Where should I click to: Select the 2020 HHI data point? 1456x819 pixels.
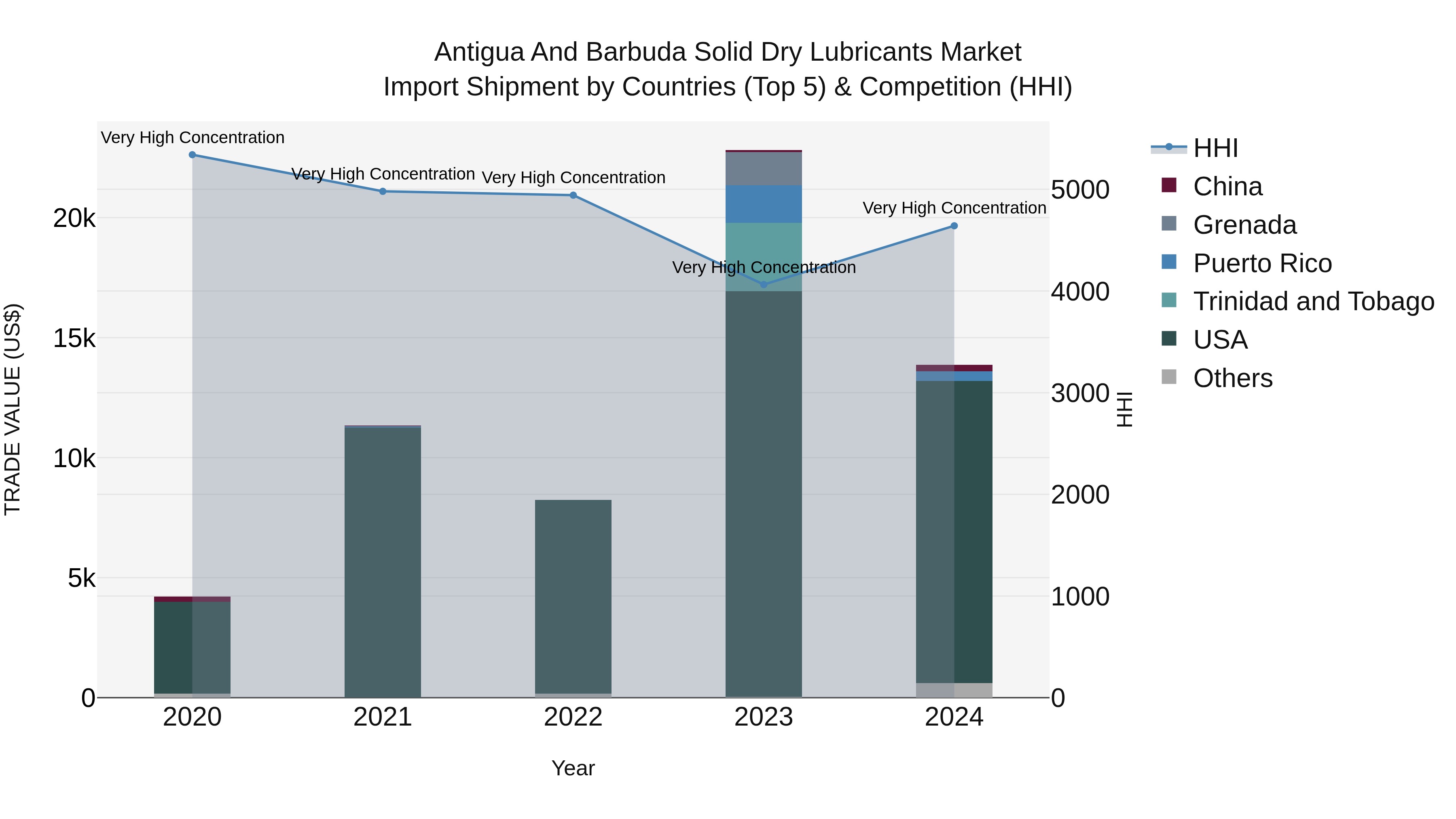tap(192, 155)
